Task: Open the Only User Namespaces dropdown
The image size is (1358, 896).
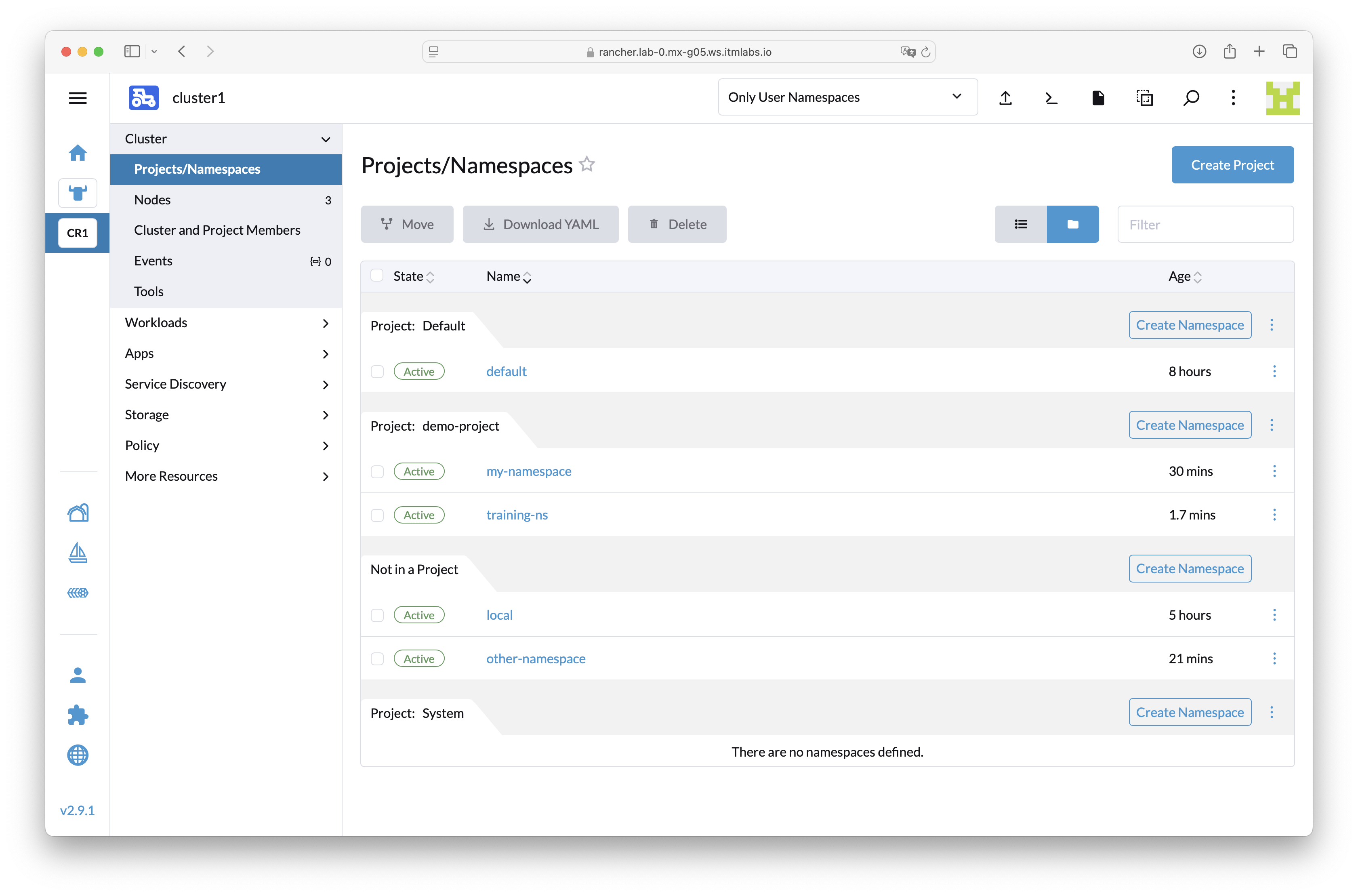Action: tap(847, 97)
